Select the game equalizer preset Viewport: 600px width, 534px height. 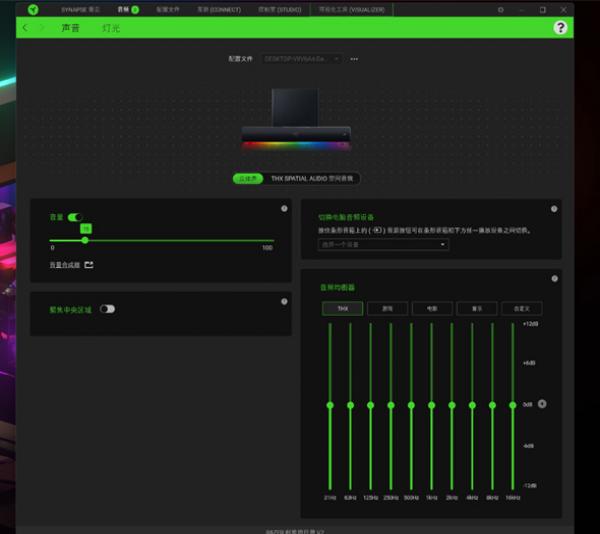pos(387,308)
